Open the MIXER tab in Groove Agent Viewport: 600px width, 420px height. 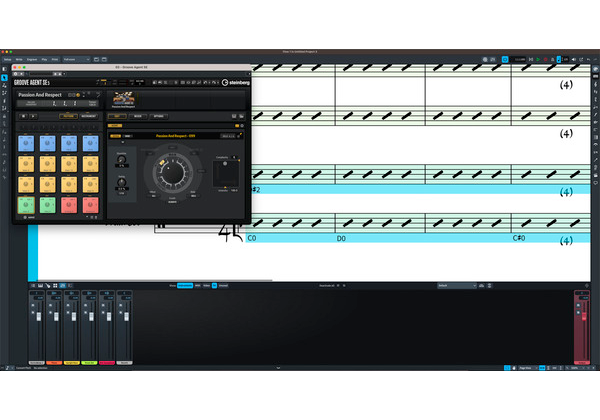pos(138,116)
